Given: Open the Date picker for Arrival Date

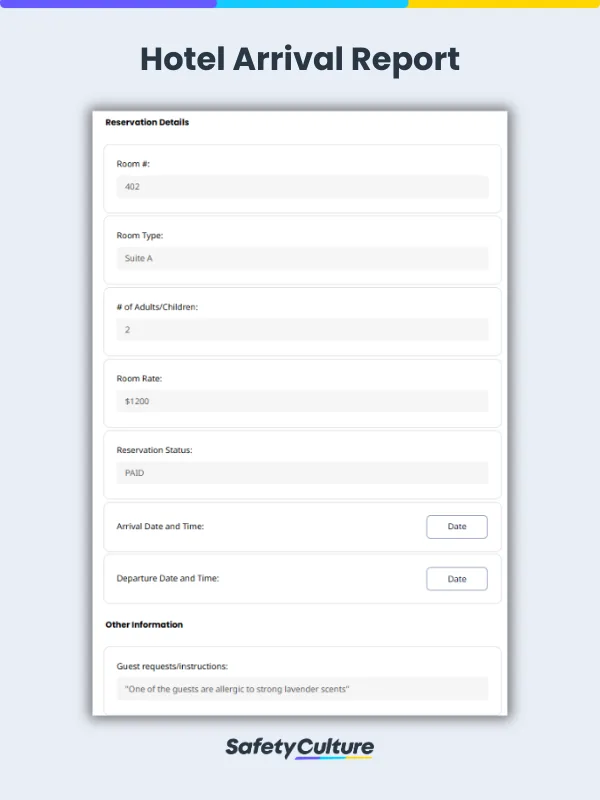Looking at the screenshot, I should pos(456,527).
